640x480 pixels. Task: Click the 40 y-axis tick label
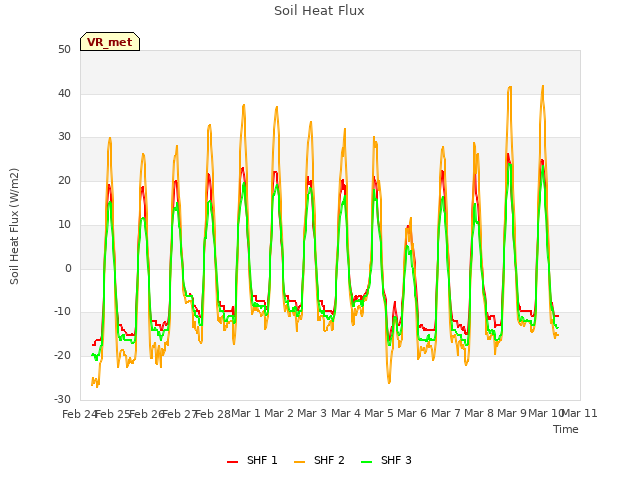[x=64, y=93]
